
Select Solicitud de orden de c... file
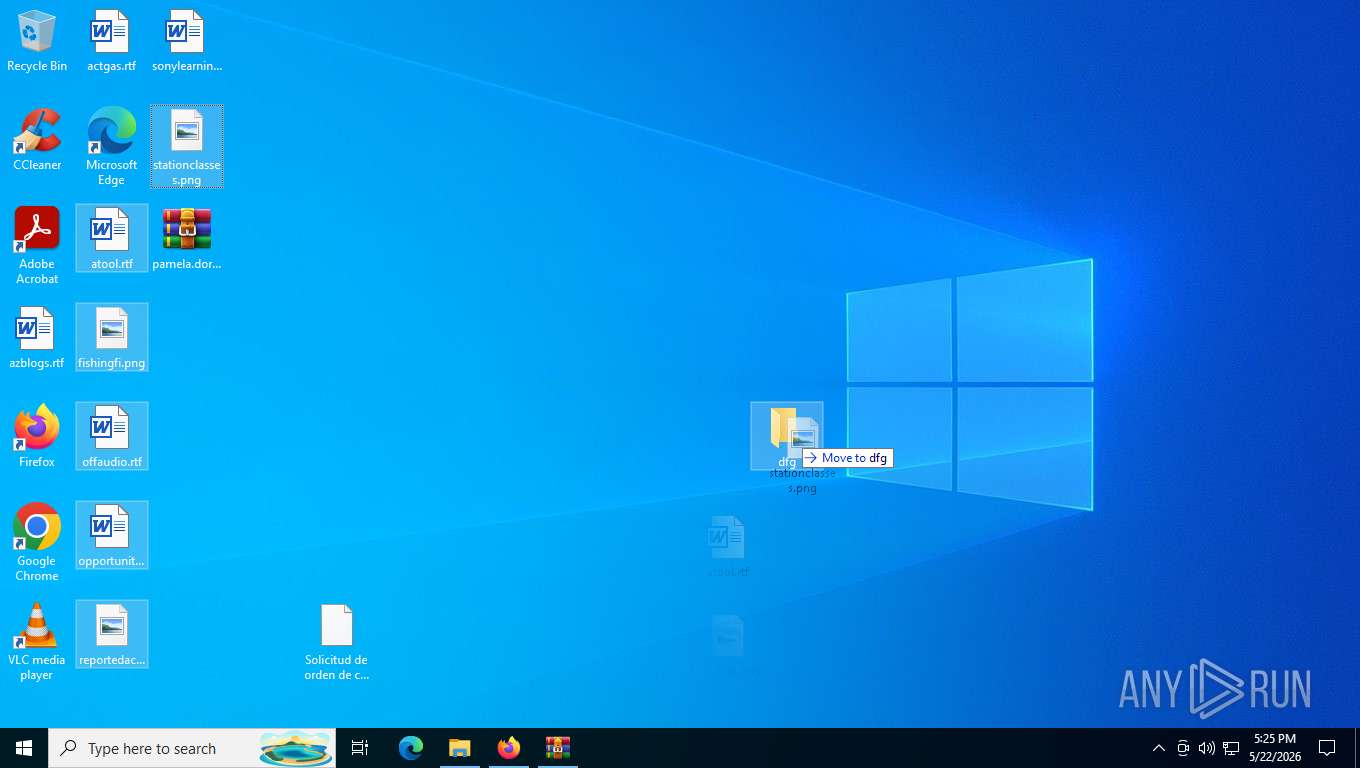click(x=337, y=642)
